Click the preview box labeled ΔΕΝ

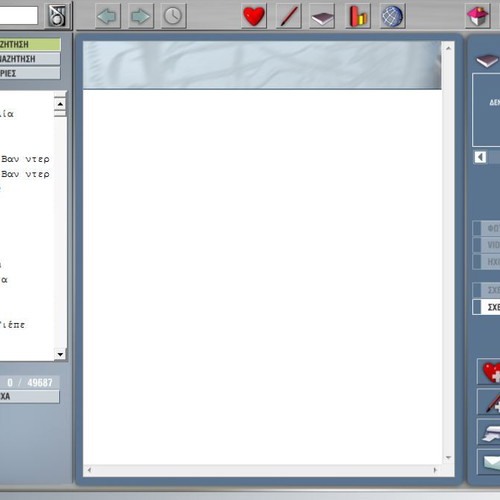pyautogui.click(x=486, y=110)
